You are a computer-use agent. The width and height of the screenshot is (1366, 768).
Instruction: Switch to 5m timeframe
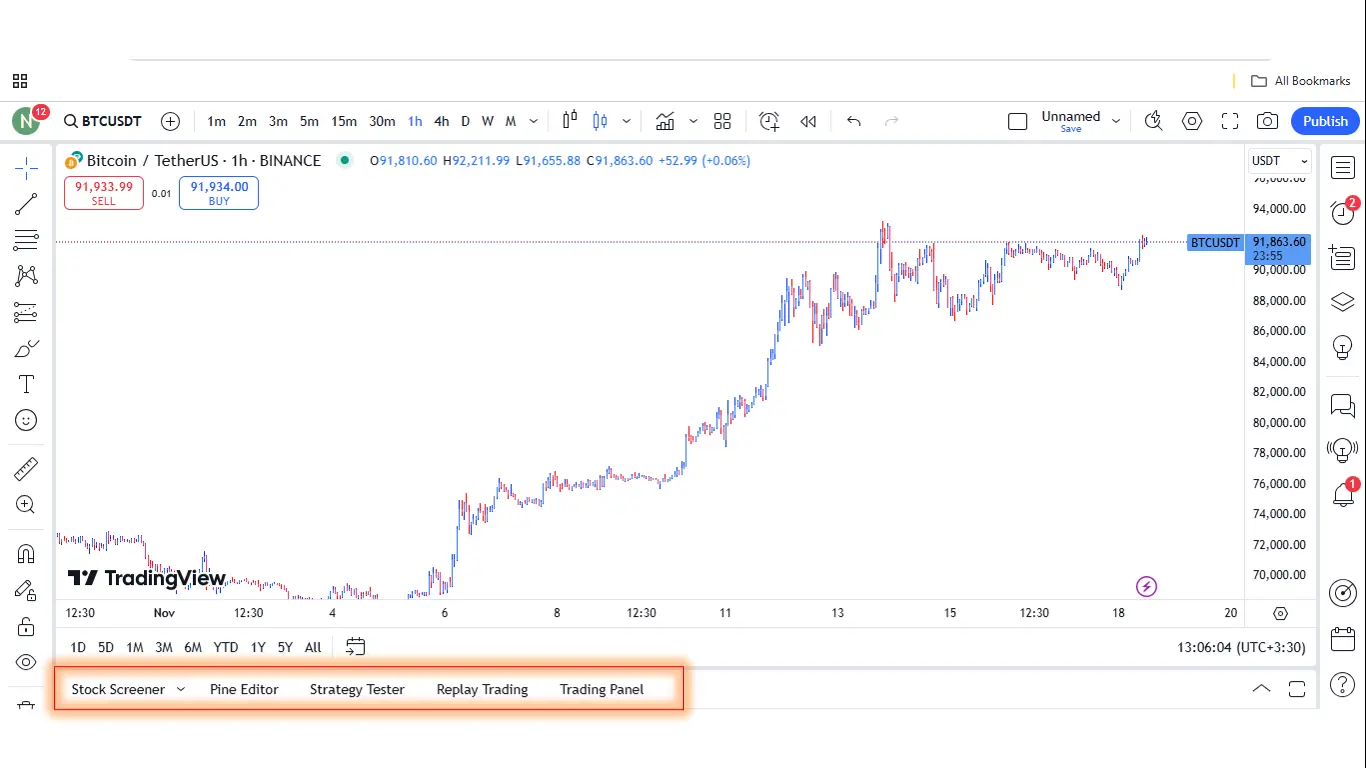pyautogui.click(x=309, y=121)
